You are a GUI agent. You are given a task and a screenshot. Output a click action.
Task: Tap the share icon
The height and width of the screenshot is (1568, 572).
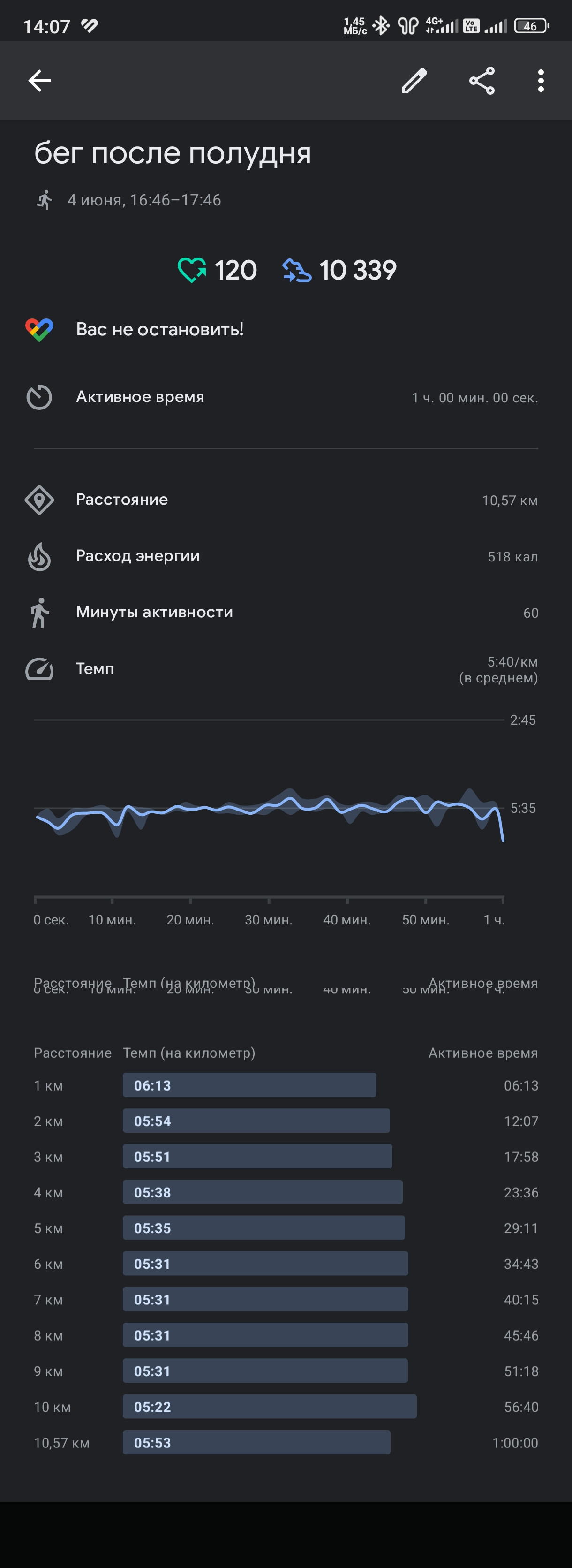point(482,80)
